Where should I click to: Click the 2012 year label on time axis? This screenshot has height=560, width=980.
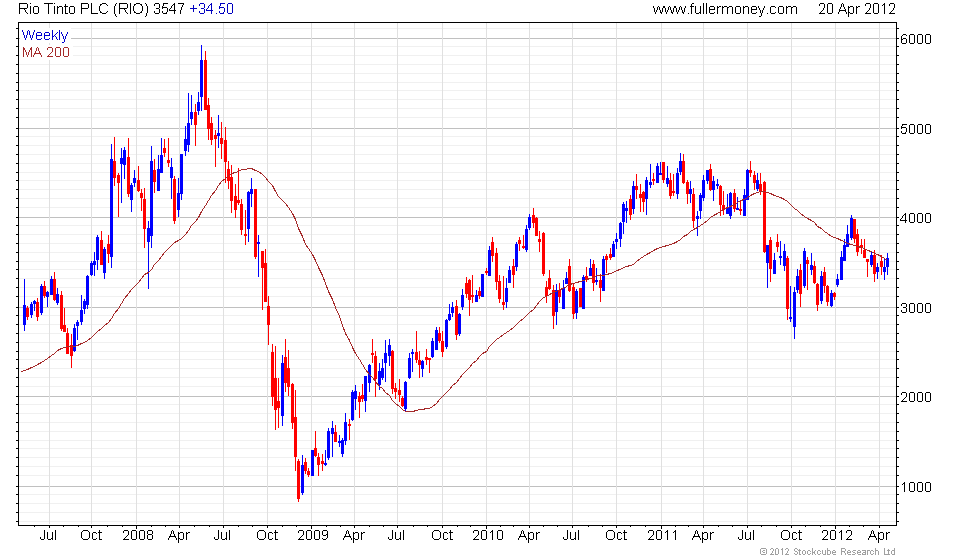click(837, 535)
